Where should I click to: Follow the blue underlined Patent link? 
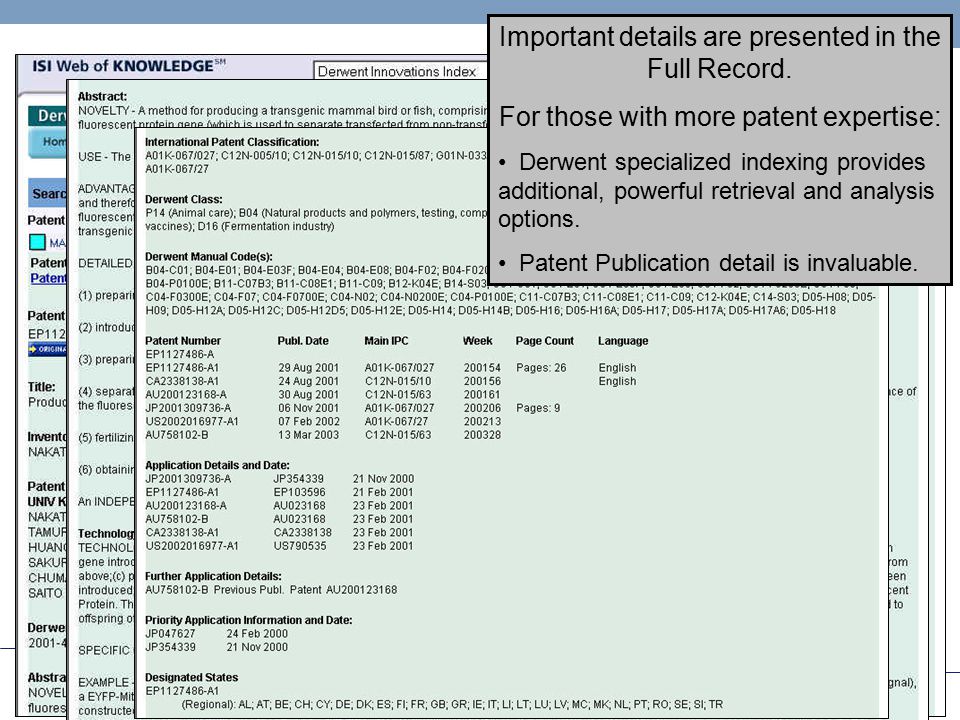coord(48,278)
